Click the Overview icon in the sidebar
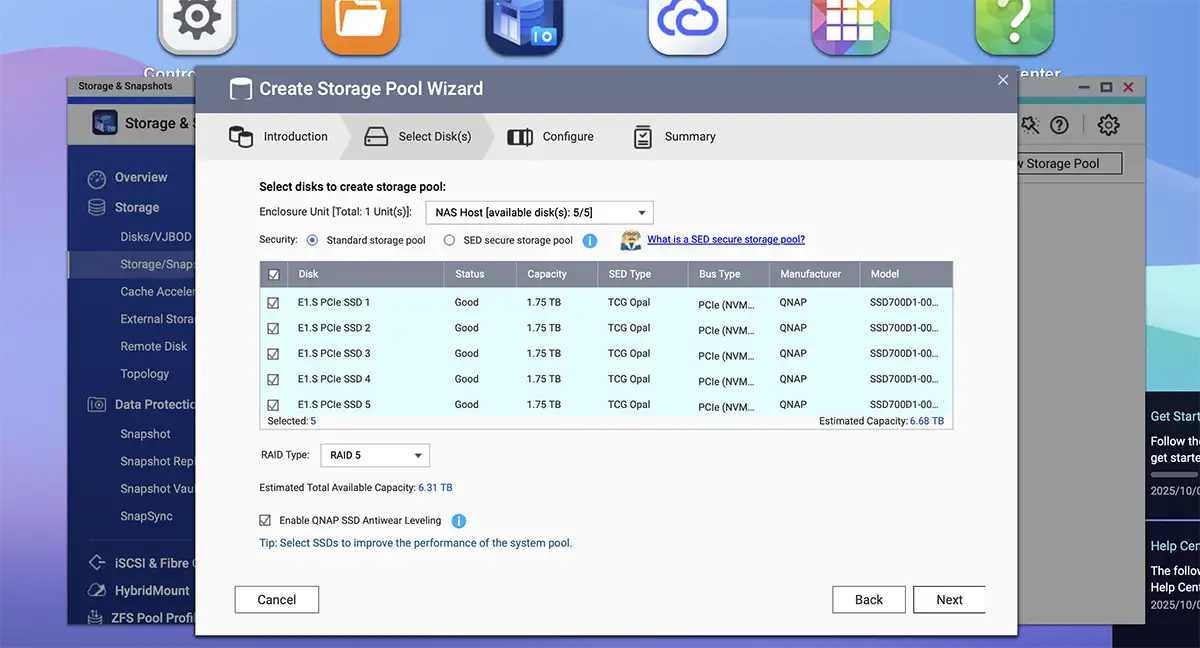The image size is (1200, 648). click(95, 177)
